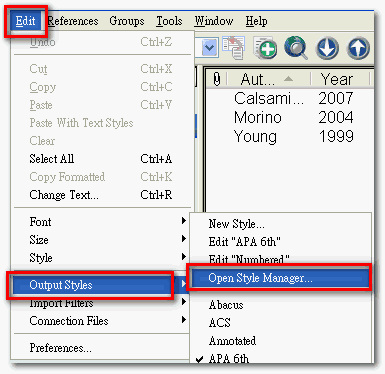Select the Young reference row
This screenshot has width=385, height=374.
(289, 136)
